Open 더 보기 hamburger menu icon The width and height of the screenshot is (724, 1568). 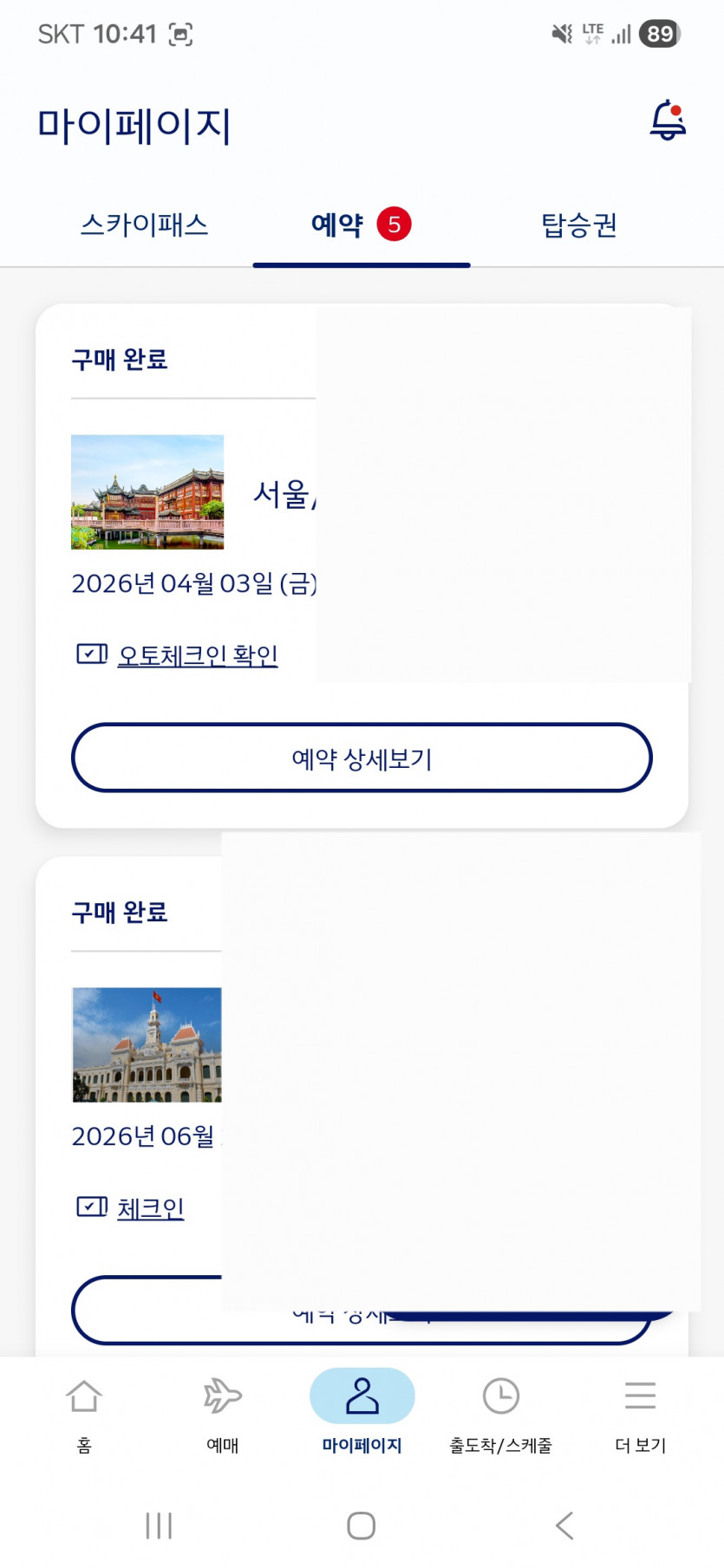640,1396
